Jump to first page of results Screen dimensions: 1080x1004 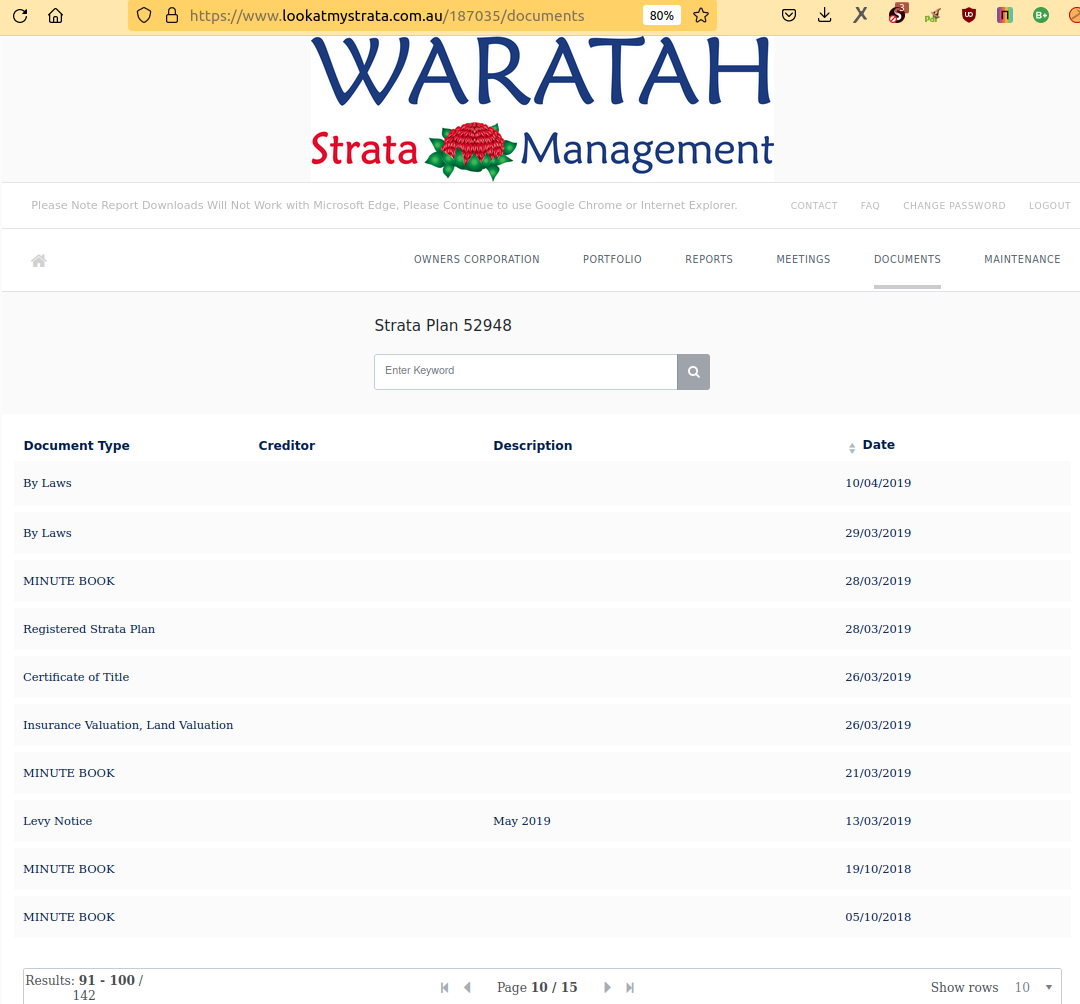pyautogui.click(x=445, y=987)
